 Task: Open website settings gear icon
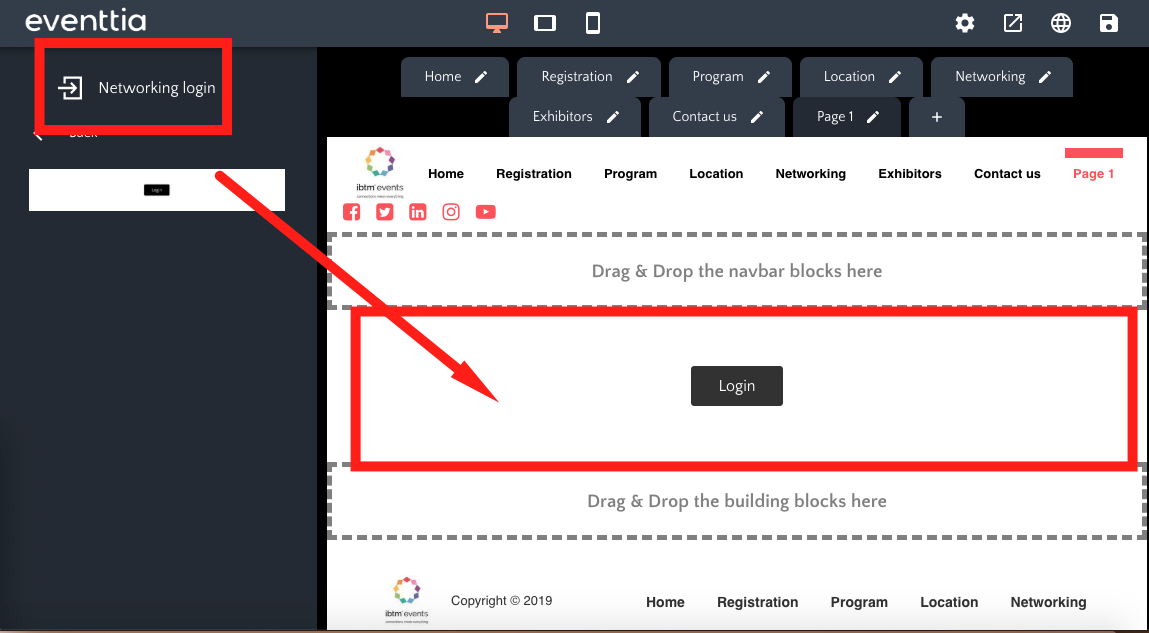pos(965,23)
